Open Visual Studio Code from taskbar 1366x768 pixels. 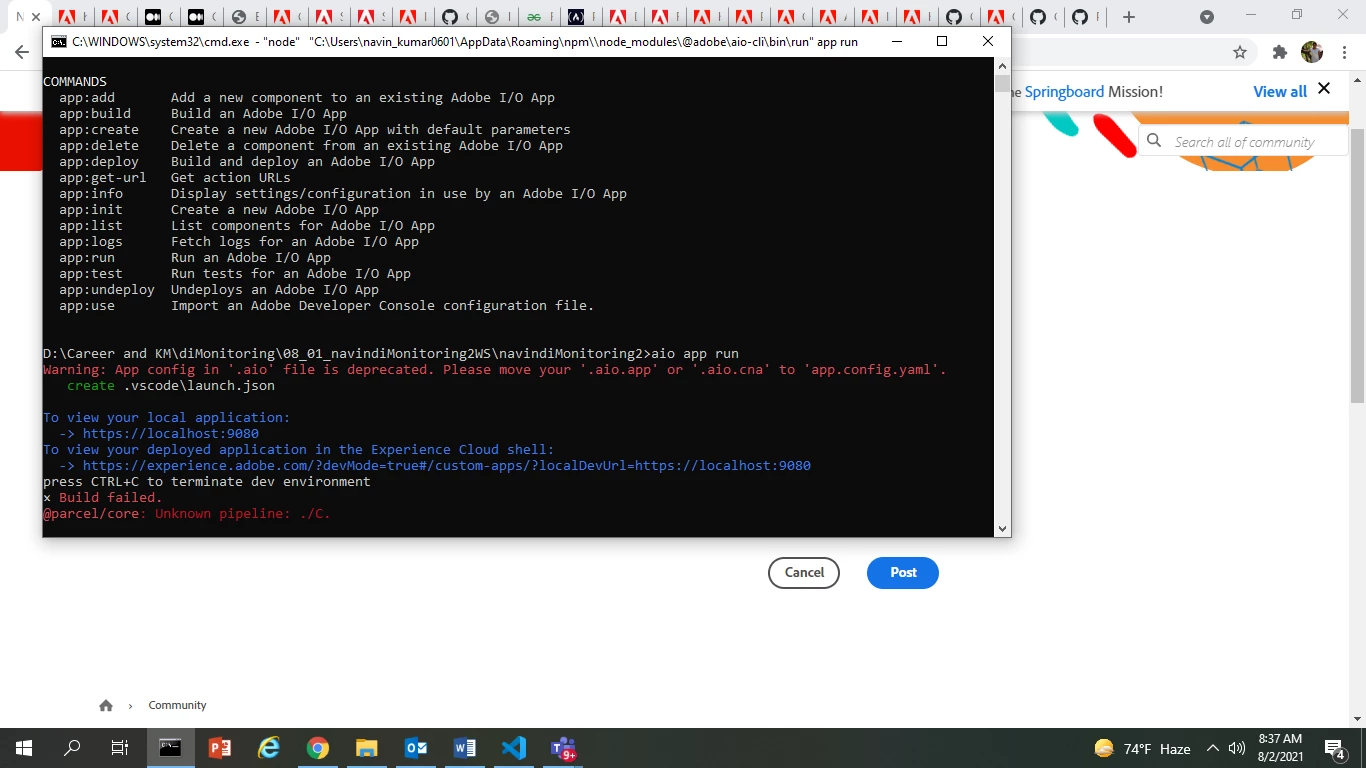(514, 748)
